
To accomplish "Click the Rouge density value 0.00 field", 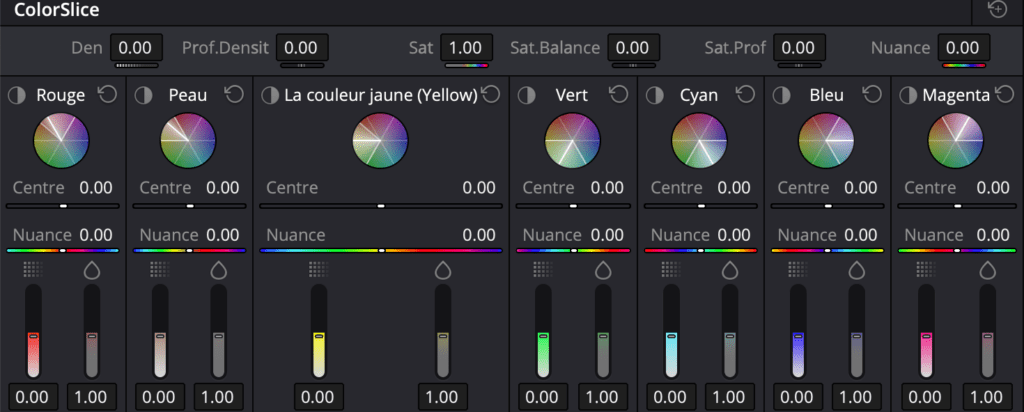I will click(x=33, y=397).
